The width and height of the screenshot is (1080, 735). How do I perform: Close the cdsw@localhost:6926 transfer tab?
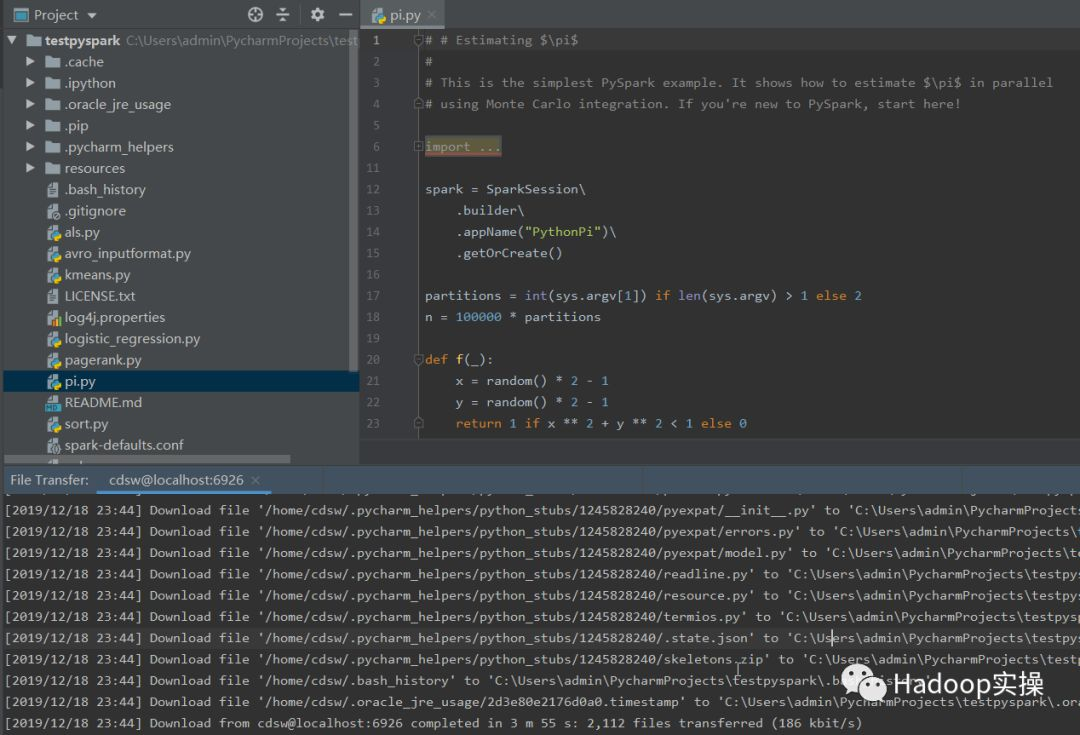tap(256, 480)
